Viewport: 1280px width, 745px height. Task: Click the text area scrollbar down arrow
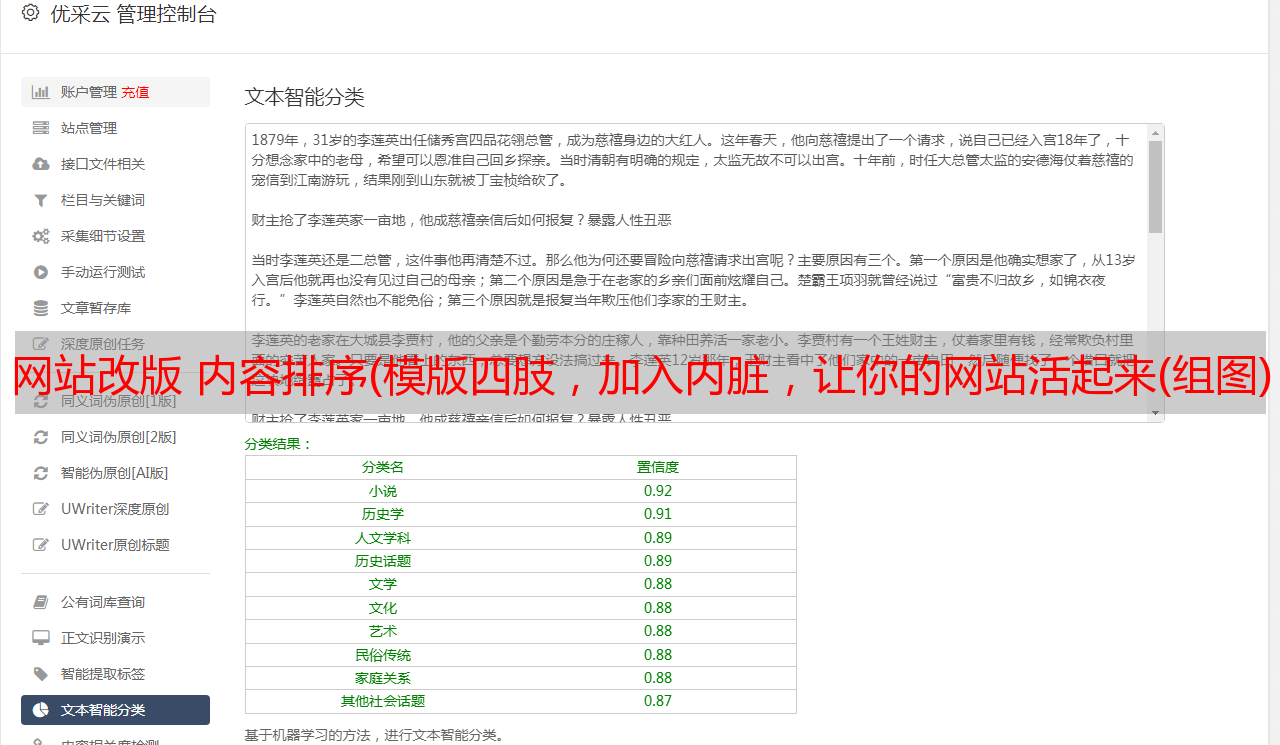1156,413
